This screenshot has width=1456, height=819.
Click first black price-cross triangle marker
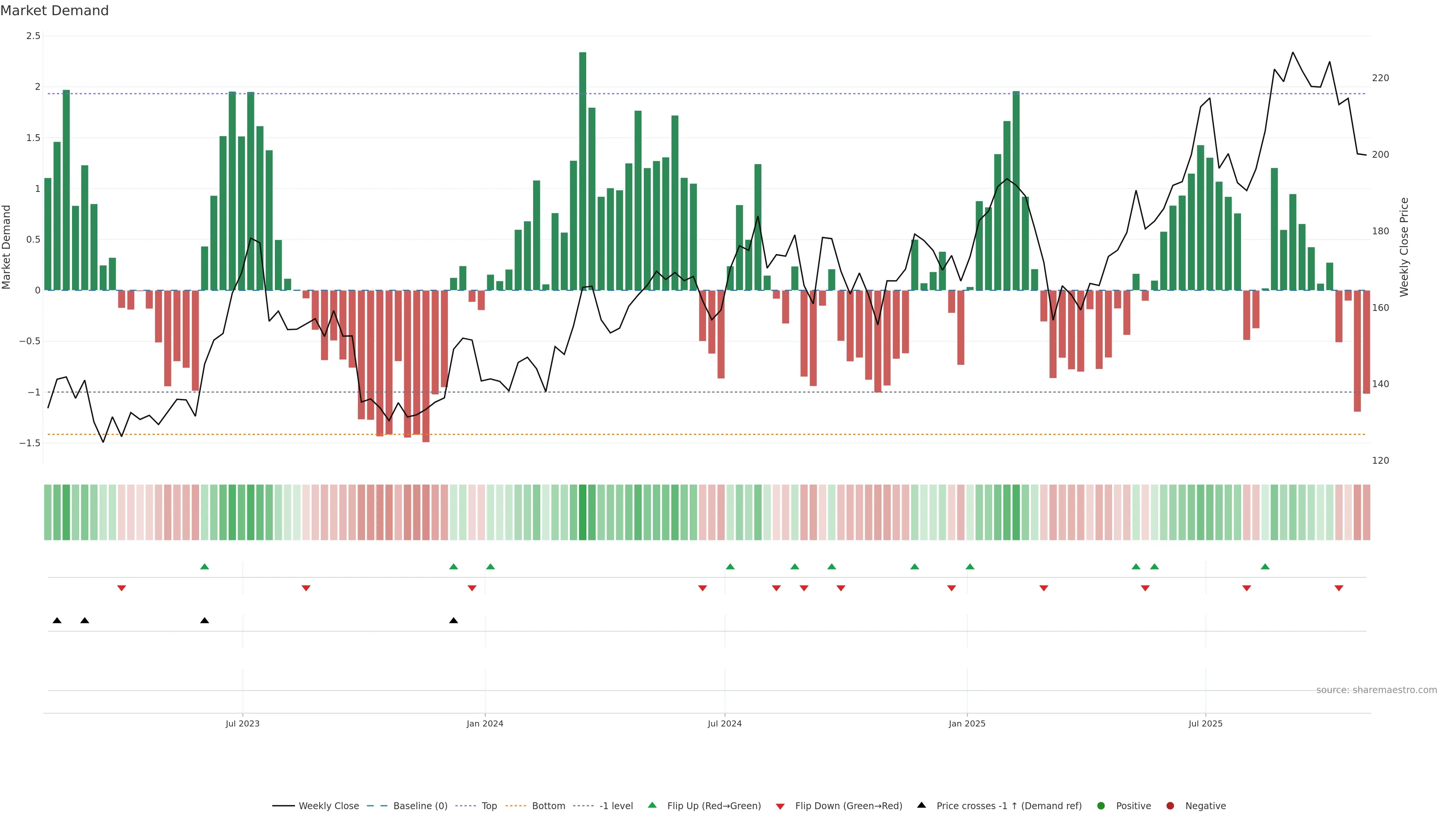coord(57,621)
